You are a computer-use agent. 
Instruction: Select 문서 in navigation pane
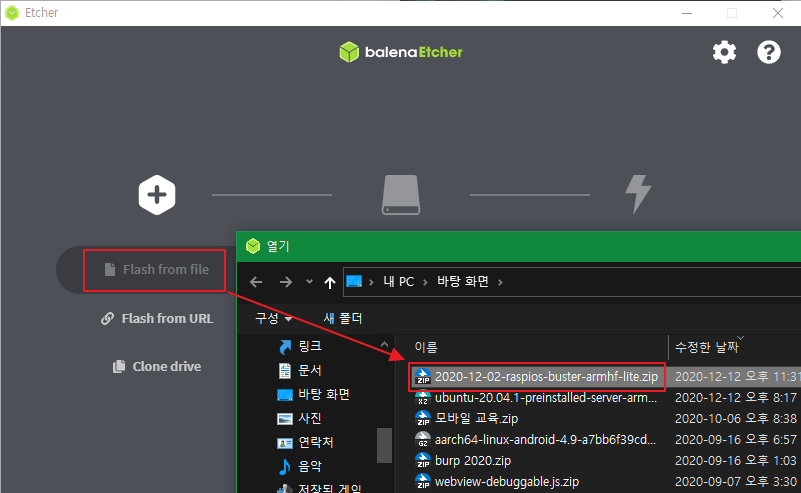point(310,370)
